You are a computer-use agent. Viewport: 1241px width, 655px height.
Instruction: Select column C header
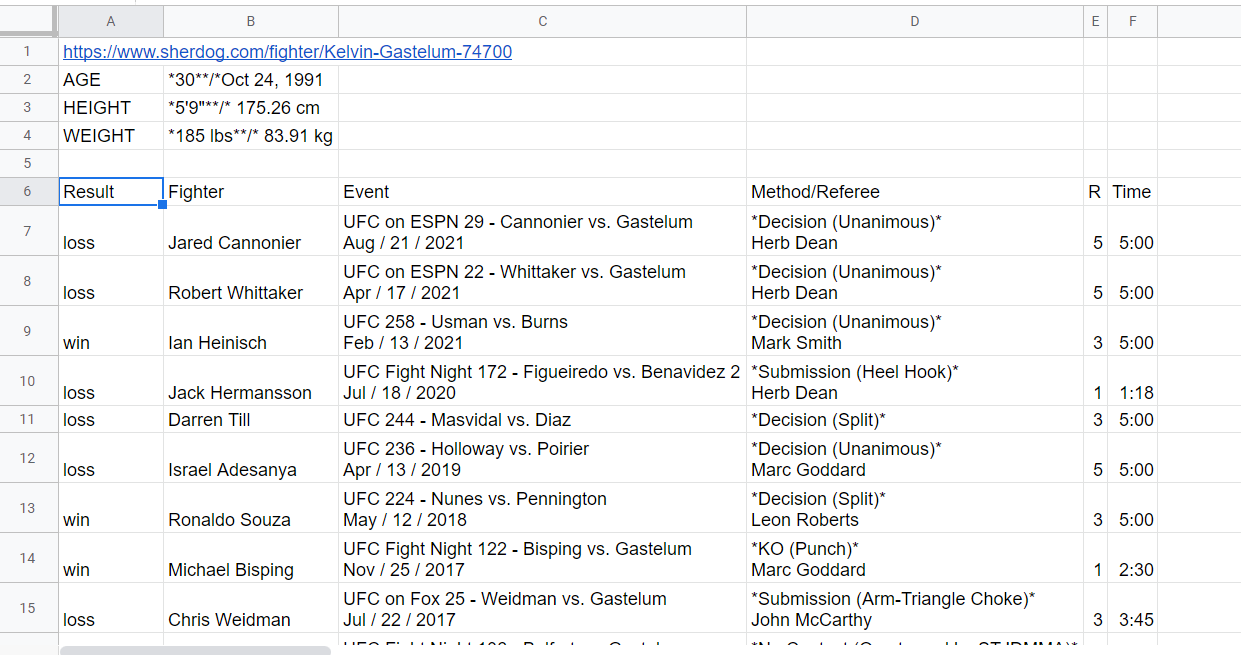click(542, 21)
